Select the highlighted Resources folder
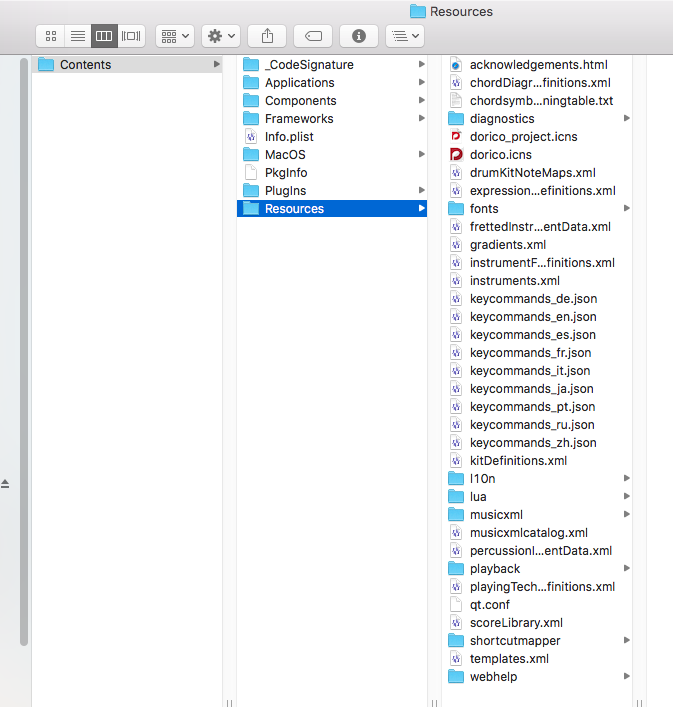 tap(332, 208)
